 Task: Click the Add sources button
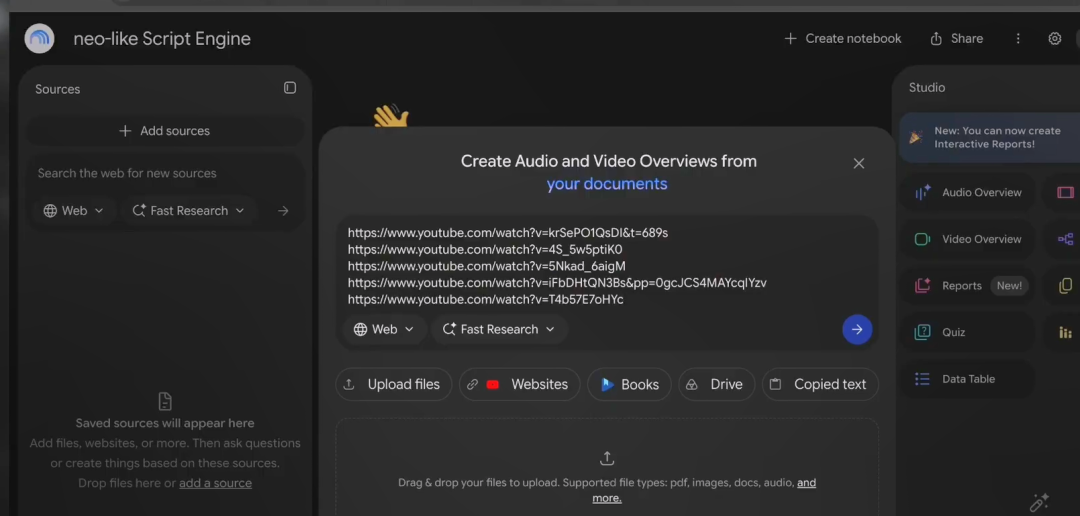[165, 131]
